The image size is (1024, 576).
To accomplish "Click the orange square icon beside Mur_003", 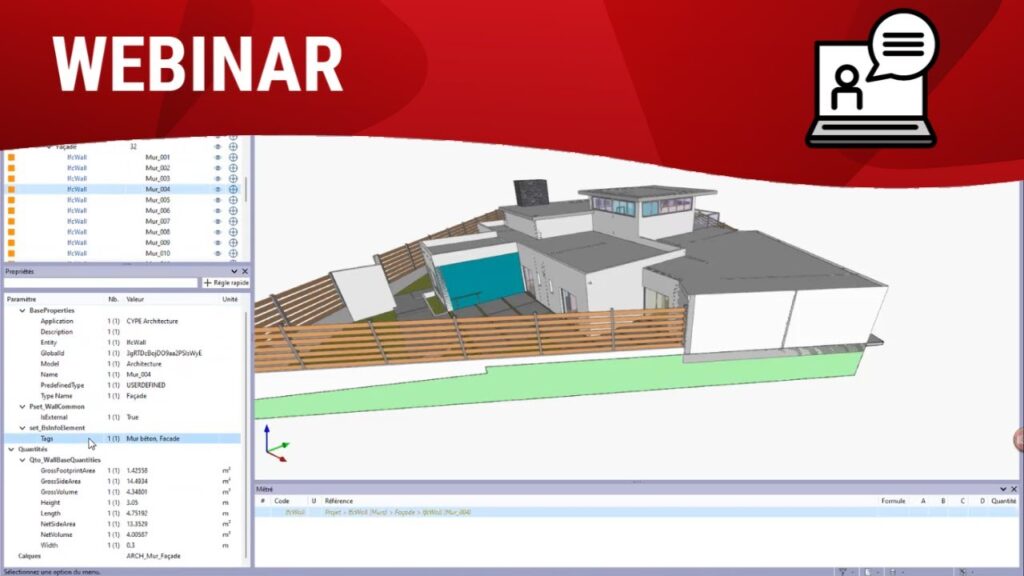I will point(11,178).
